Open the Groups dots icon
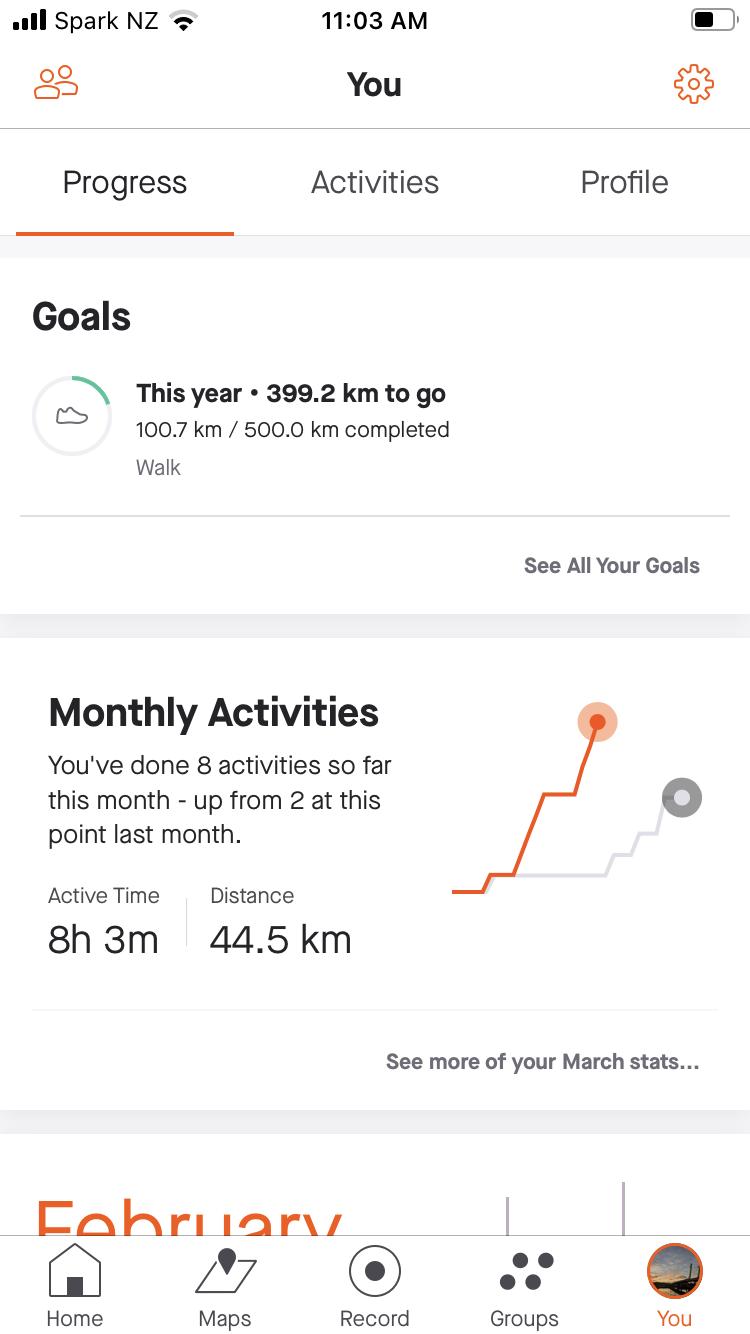 [x=525, y=1285]
